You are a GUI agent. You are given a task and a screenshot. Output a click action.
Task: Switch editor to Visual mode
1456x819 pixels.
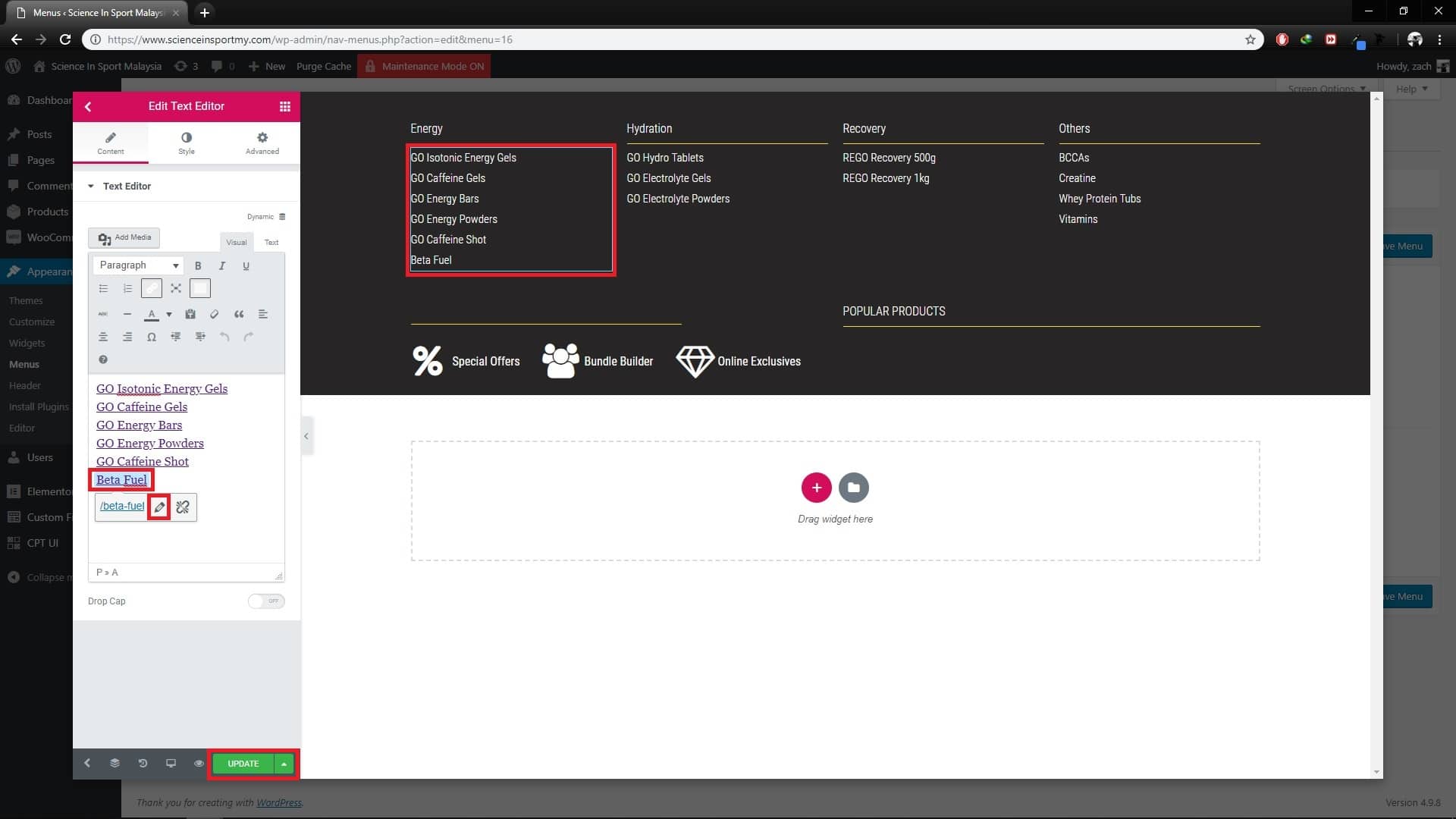coord(237,243)
